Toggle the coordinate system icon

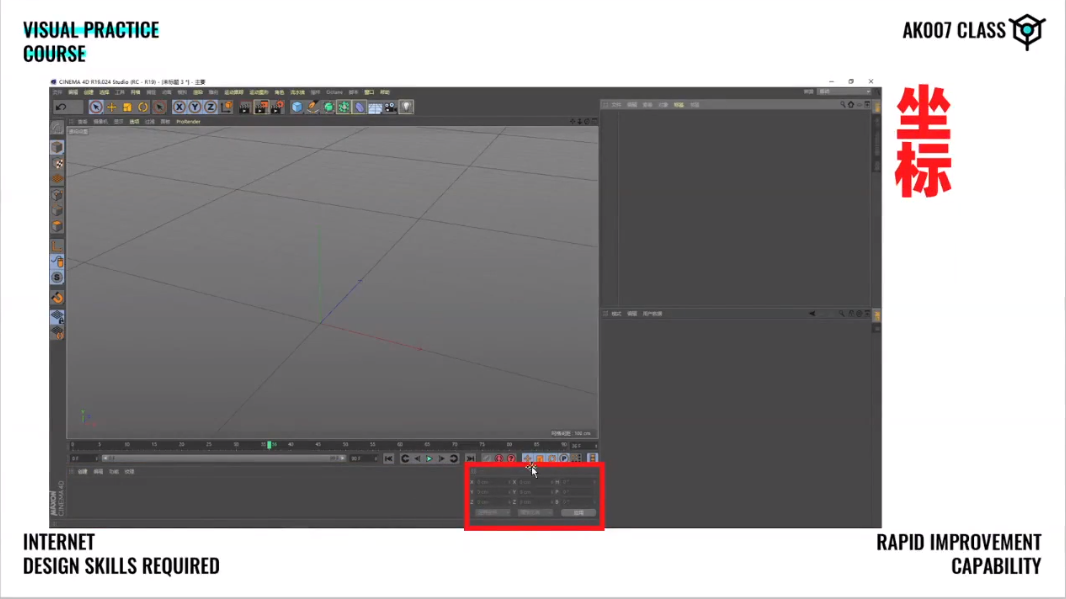pyautogui.click(x=226, y=107)
